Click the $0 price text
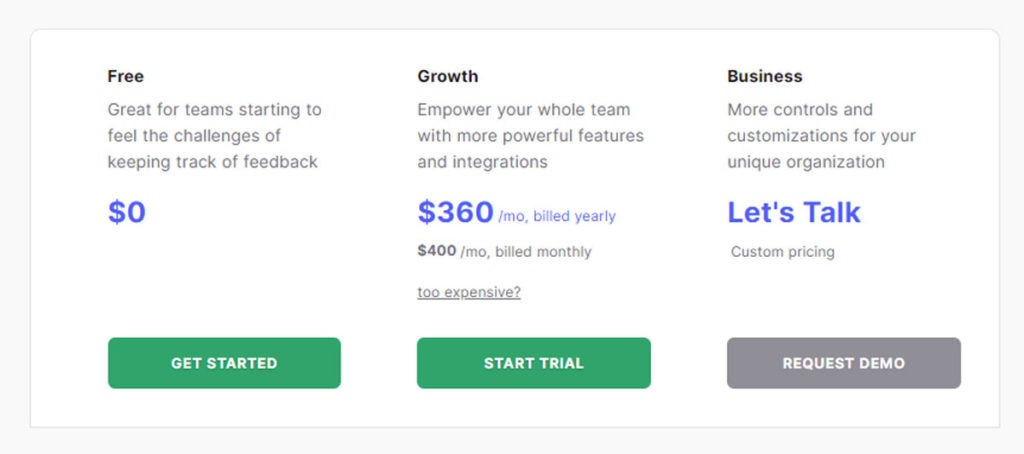The image size is (1024, 454). click(x=127, y=212)
